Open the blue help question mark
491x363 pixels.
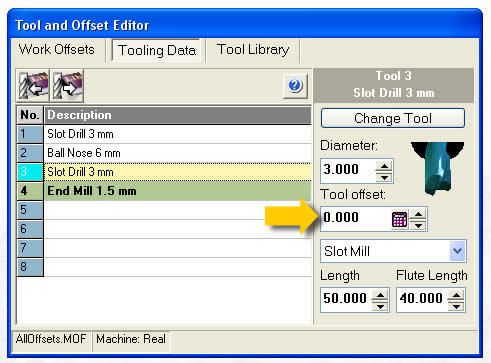295,86
